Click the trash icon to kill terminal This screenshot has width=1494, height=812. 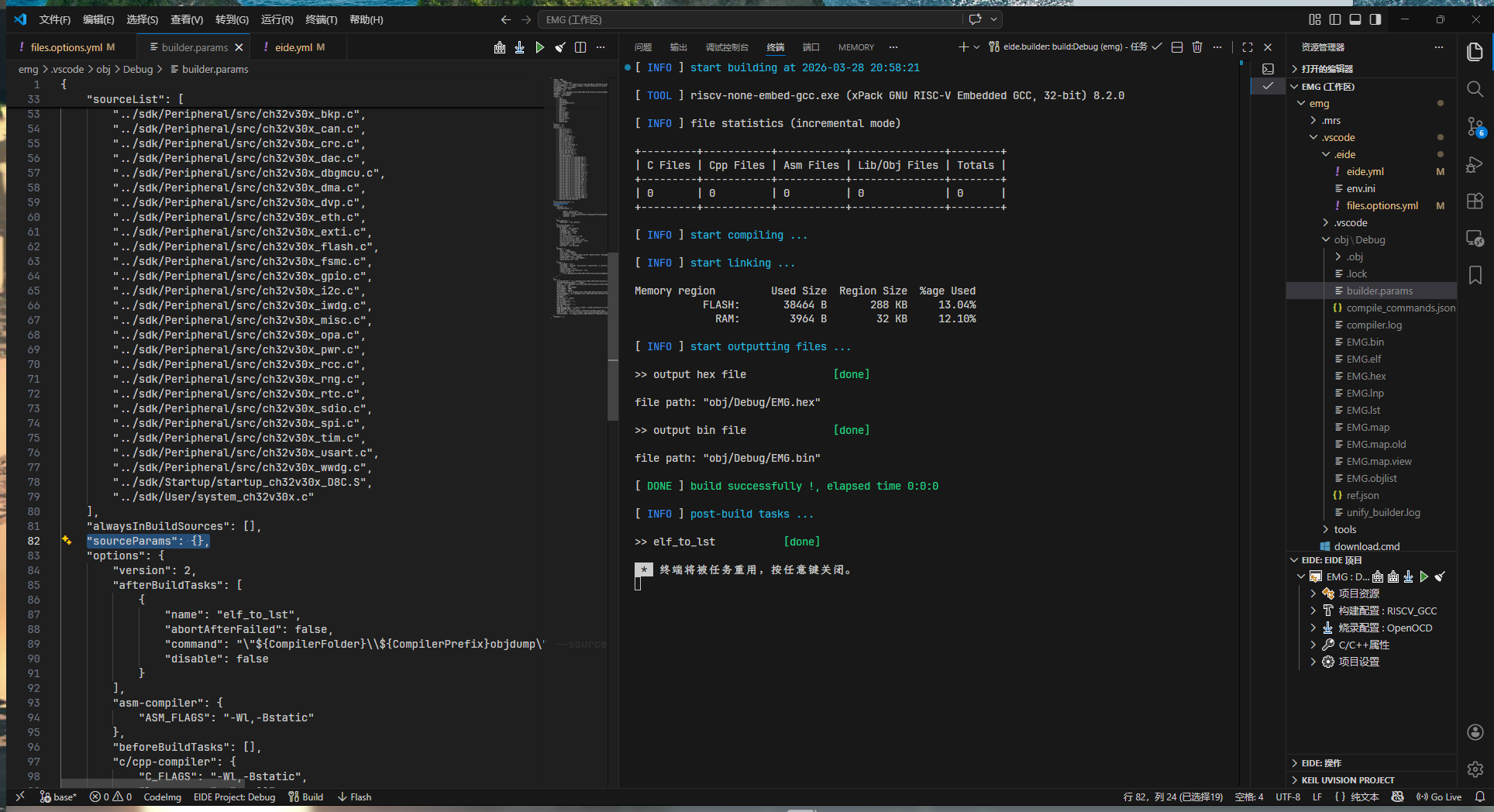click(x=1197, y=47)
